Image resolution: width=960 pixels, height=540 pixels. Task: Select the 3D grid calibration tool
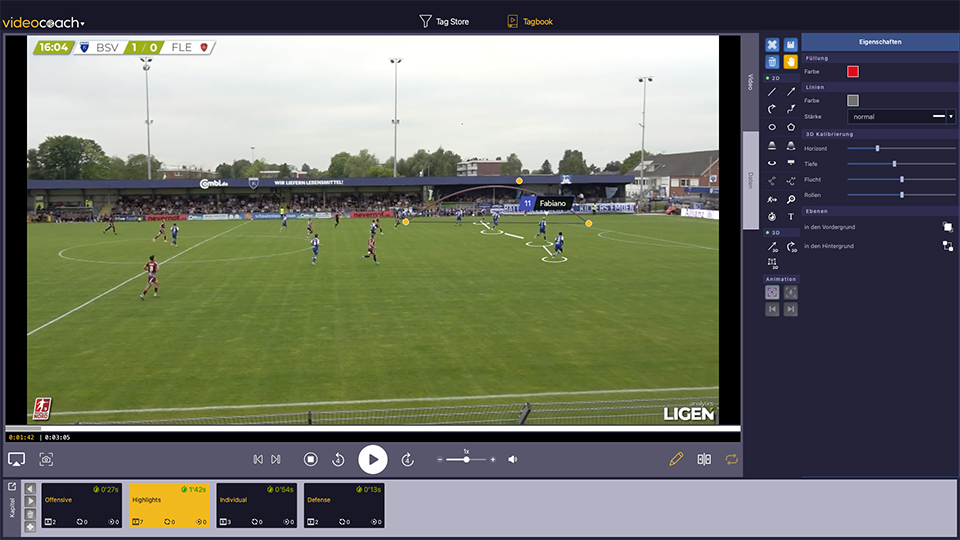(773, 263)
